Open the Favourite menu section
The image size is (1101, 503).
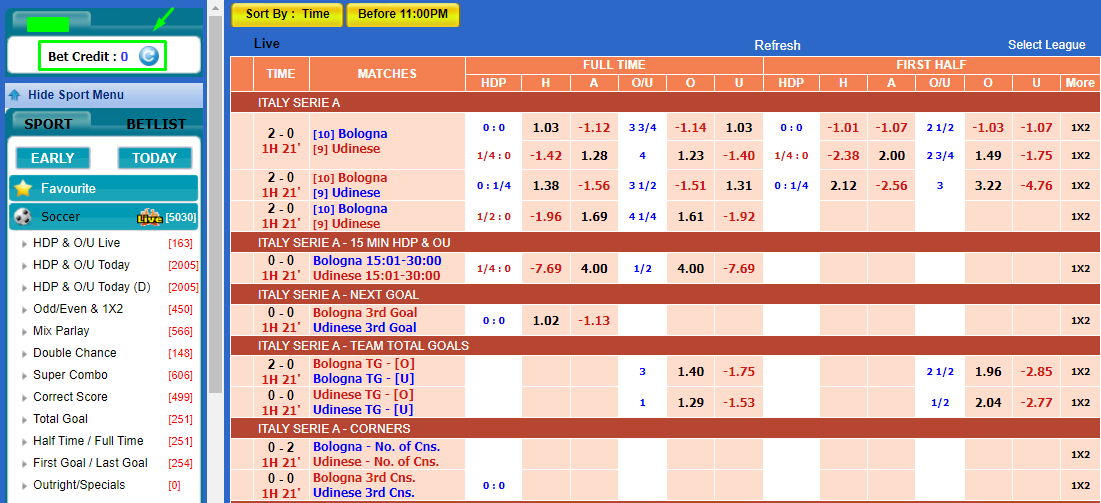(104, 188)
